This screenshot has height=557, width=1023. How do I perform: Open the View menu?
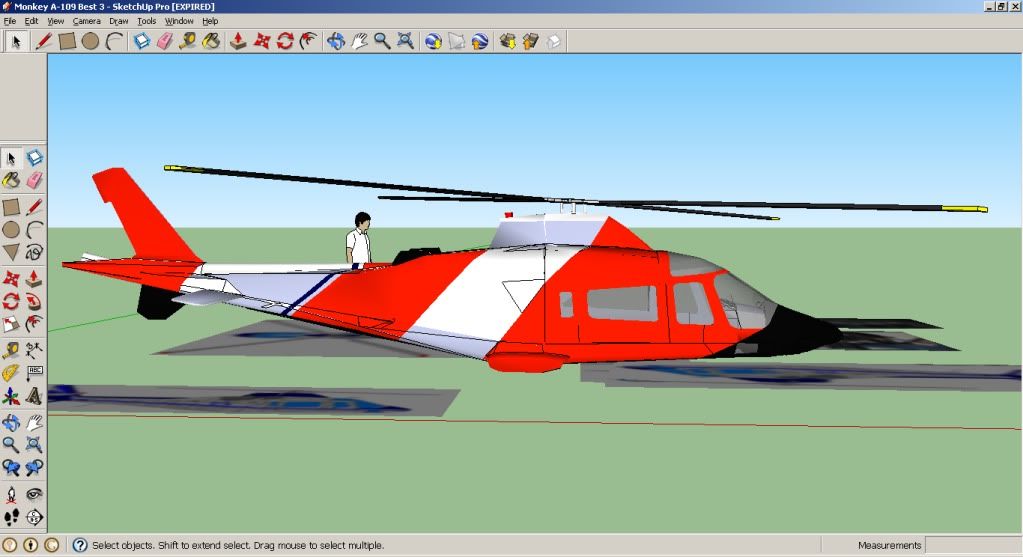click(x=55, y=21)
